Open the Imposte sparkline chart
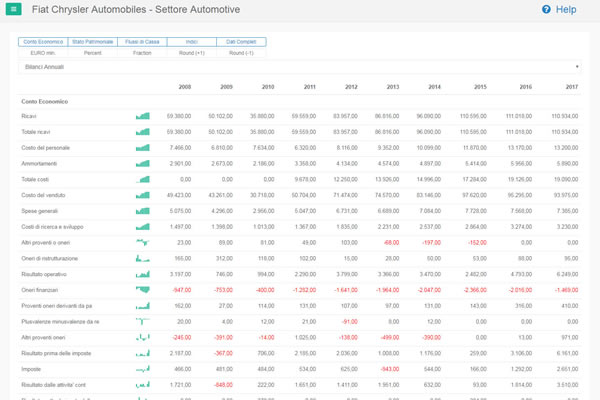The image size is (600, 400). pos(143,369)
